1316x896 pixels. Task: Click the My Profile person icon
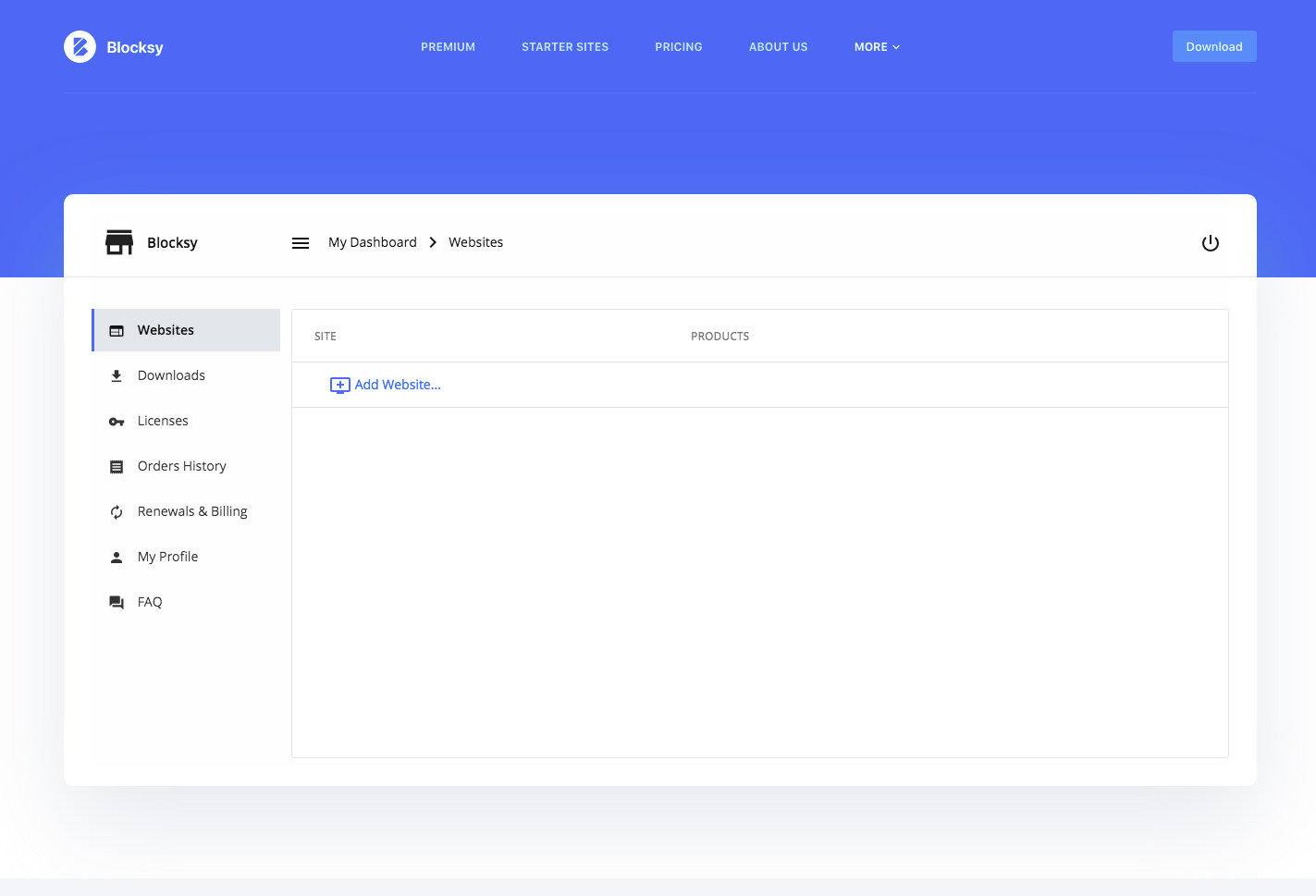point(117,558)
